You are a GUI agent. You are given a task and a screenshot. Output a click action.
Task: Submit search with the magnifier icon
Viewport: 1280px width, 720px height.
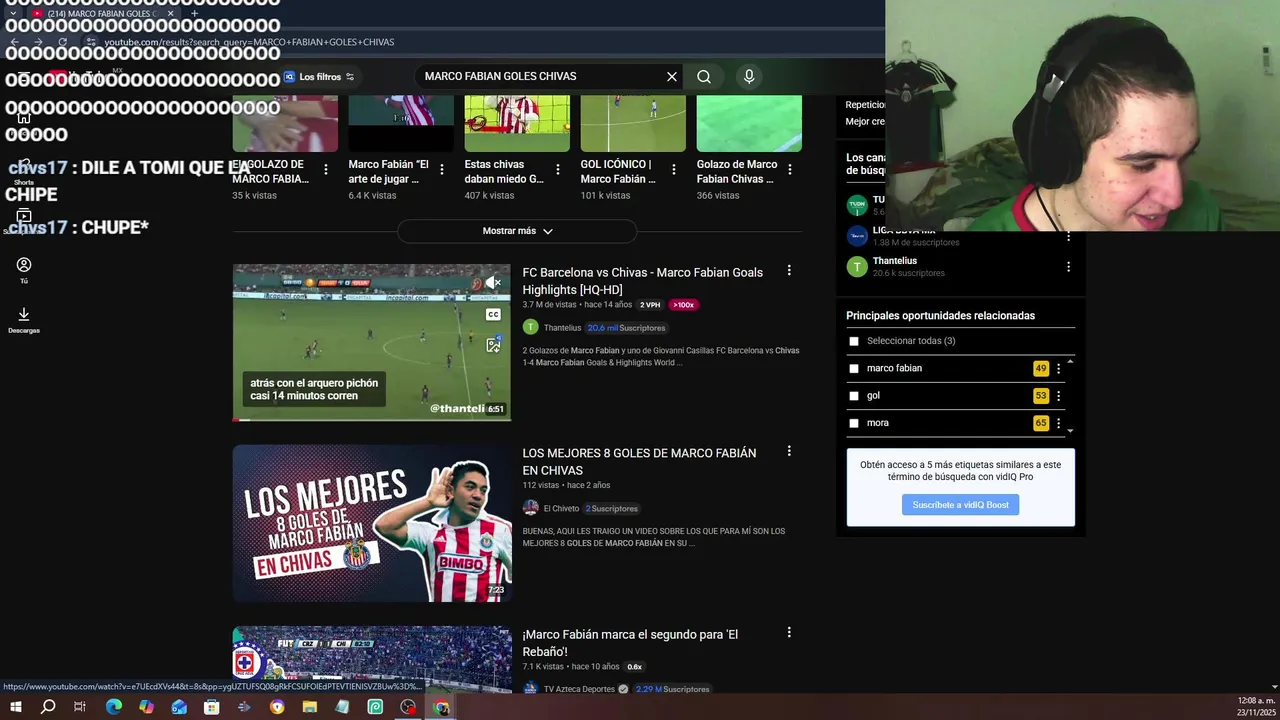704,76
